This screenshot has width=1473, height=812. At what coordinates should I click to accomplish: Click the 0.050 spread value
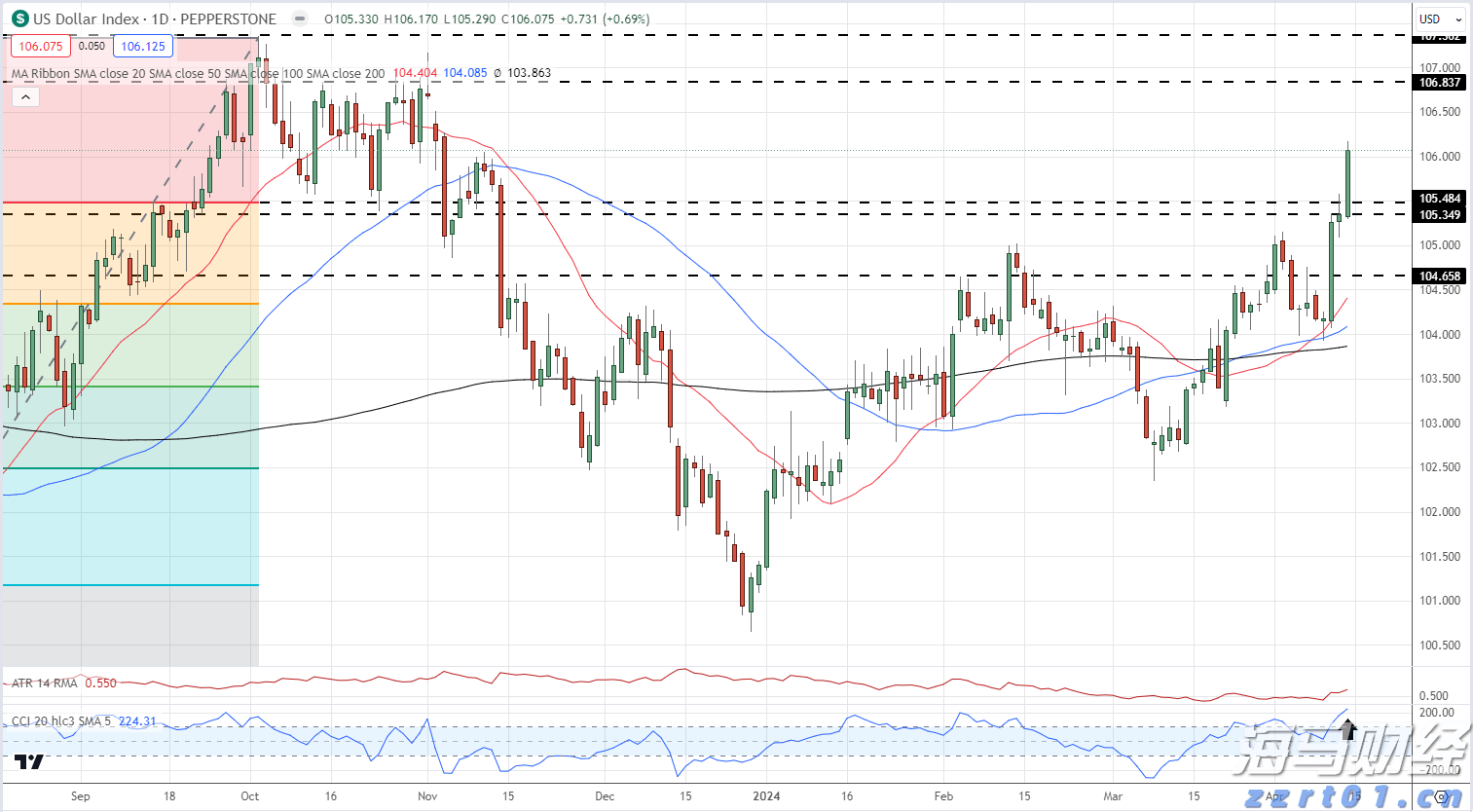click(x=92, y=46)
